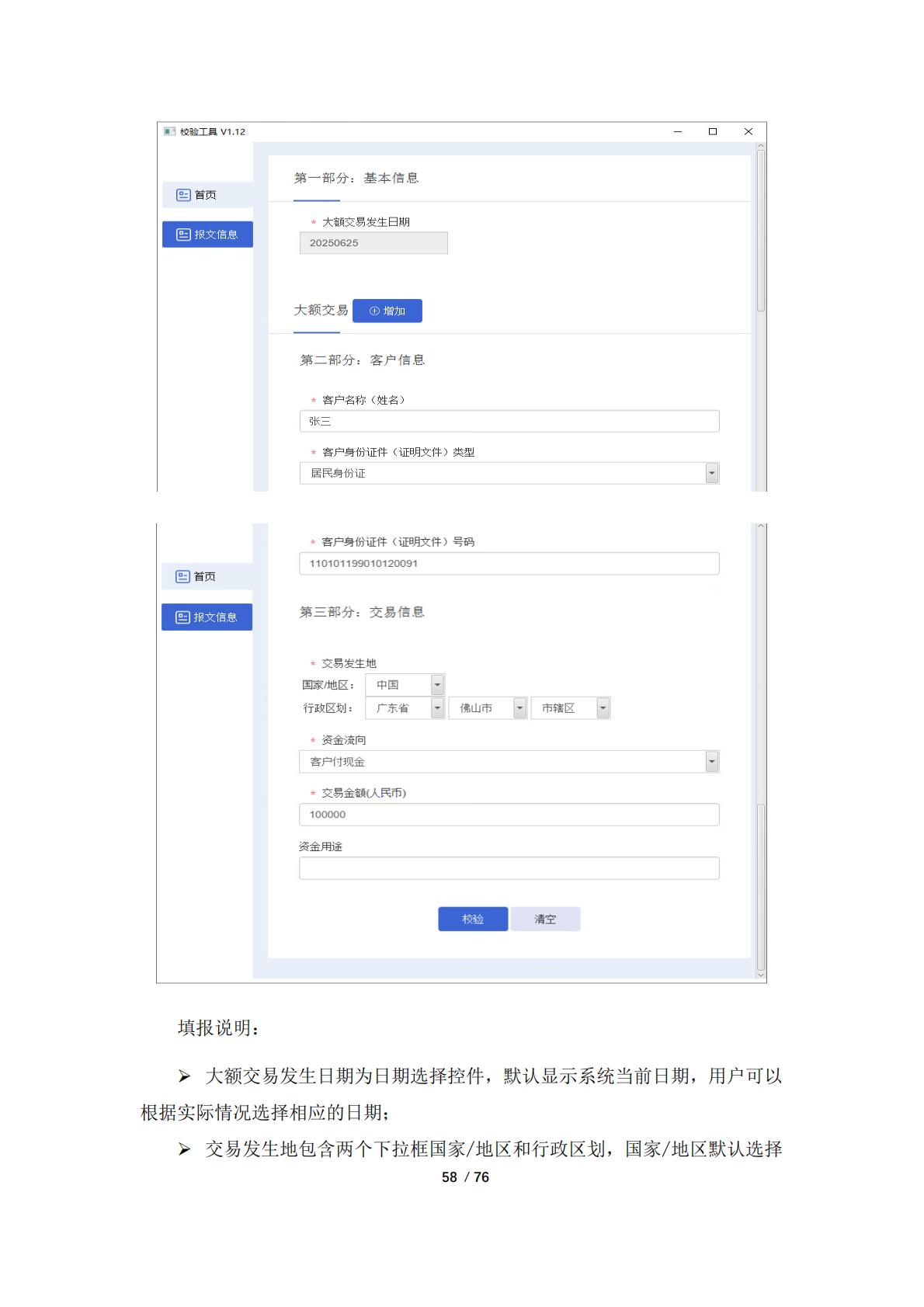Click the 报文信息 icon in lower sidebar
The image size is (924, 1307).
point(183,617)
